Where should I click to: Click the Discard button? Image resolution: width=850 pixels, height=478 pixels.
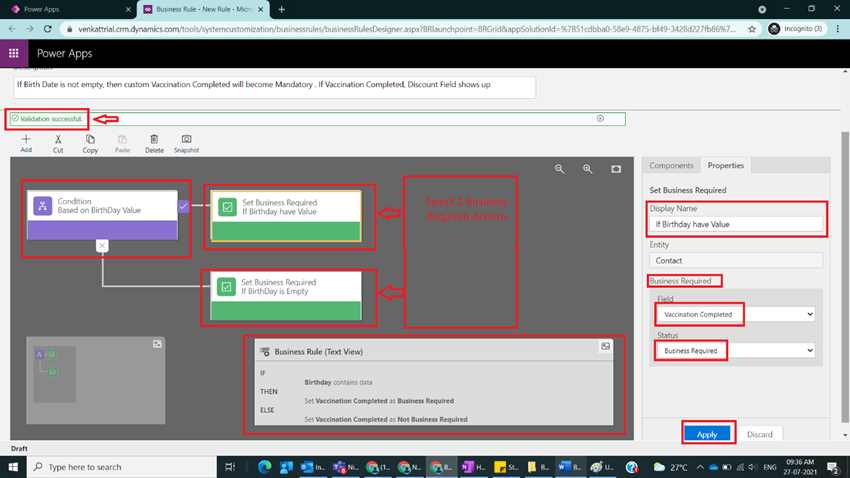coord(759,434)
